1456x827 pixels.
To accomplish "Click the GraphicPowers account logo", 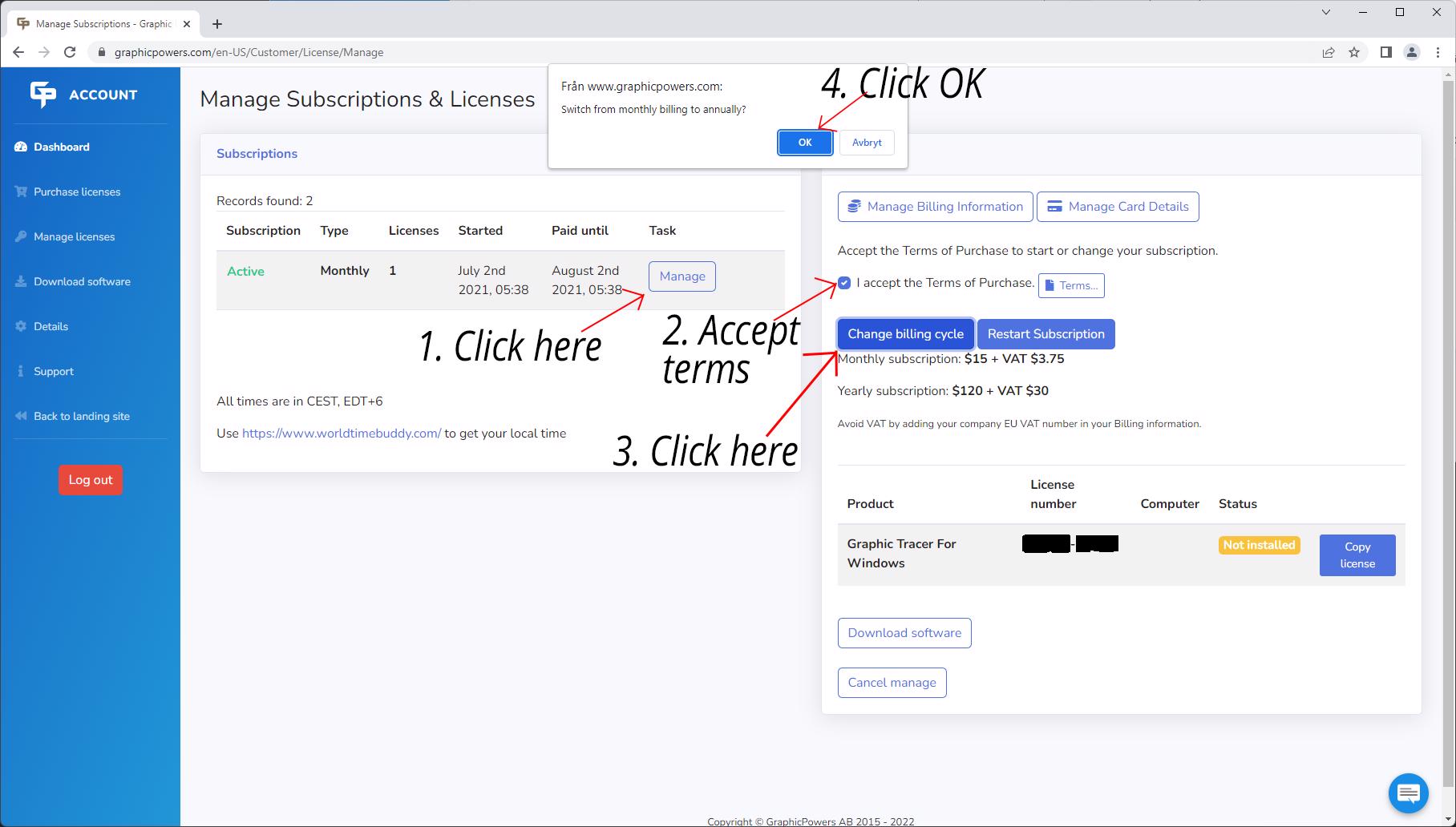I will (x=83, y=95).
